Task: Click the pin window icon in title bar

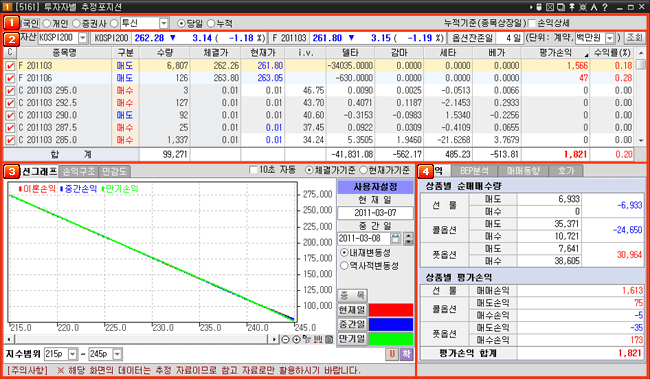Action: coord(572,7)
